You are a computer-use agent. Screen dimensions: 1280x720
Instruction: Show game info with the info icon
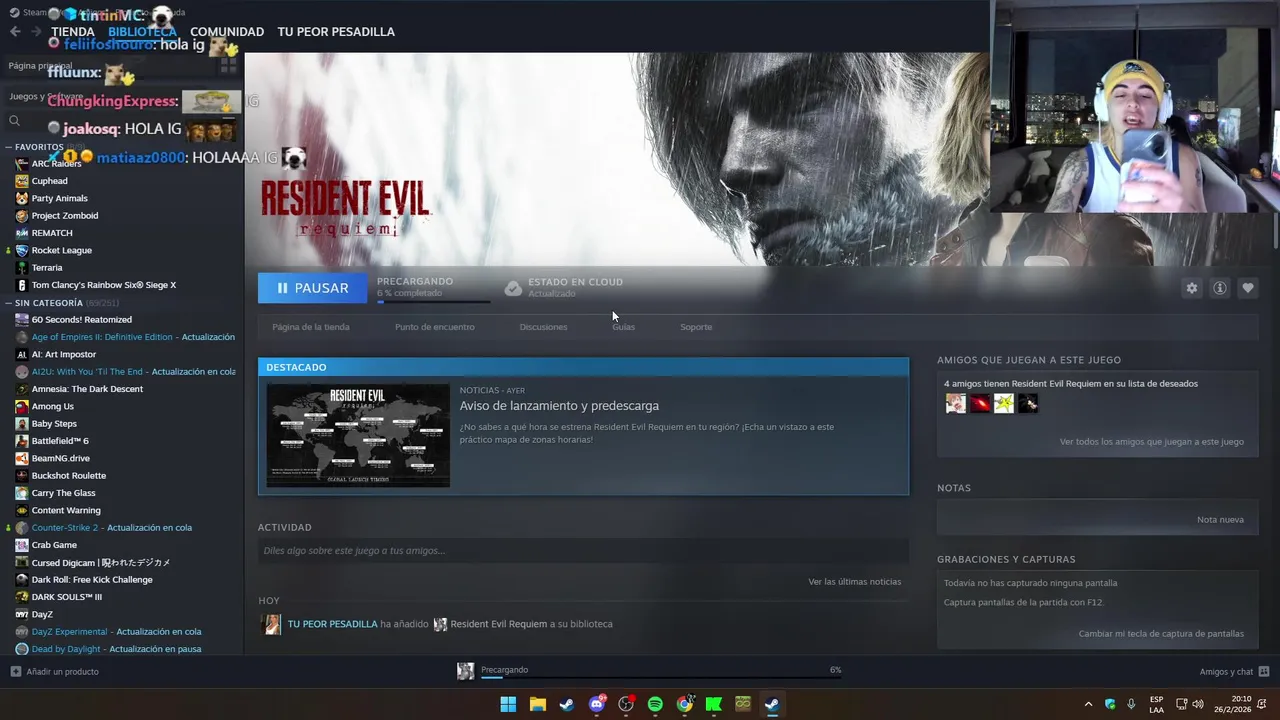click(1219, 288)
